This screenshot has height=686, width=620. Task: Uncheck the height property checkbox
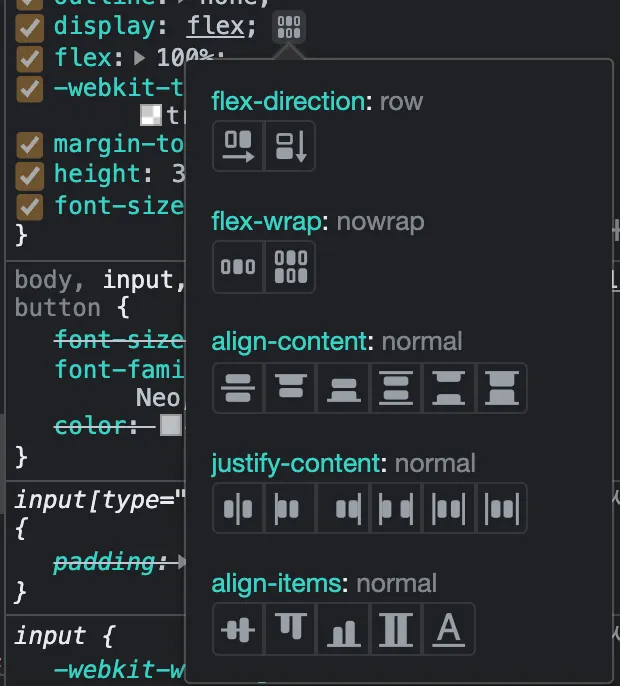pyautogui.click(x=30, y=175)
